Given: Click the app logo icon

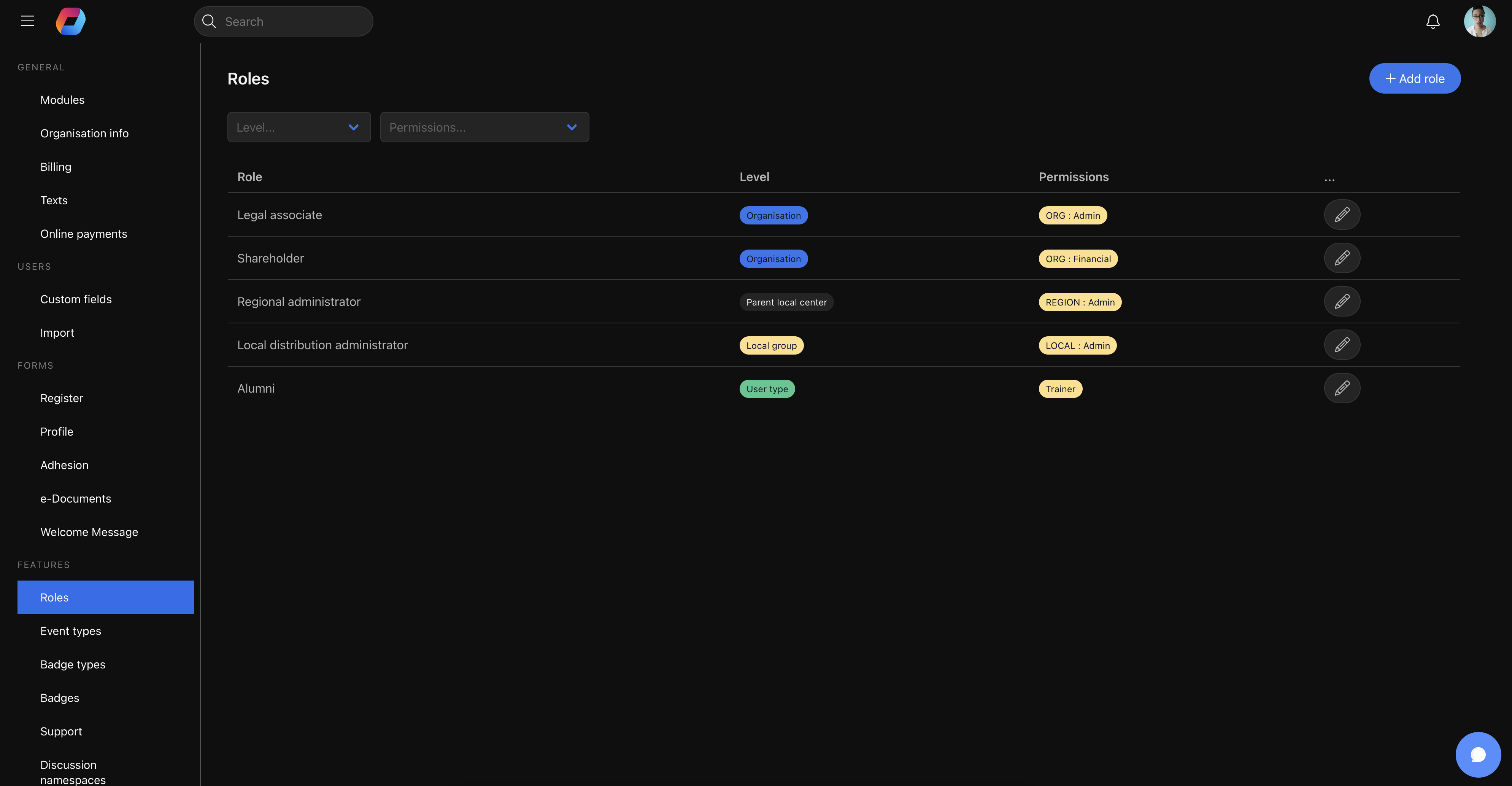Looking at the screenshot, I should pyautogui.click(x=70, y=21).
